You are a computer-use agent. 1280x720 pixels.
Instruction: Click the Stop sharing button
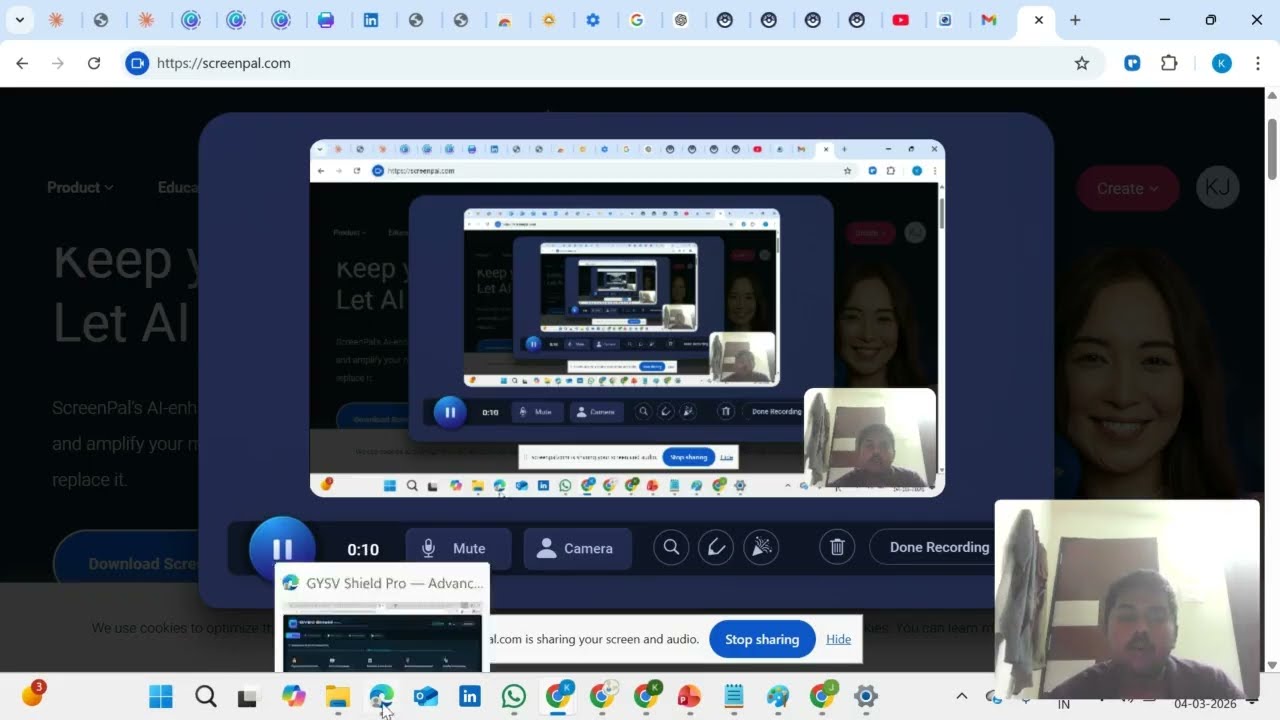[762, 639]
